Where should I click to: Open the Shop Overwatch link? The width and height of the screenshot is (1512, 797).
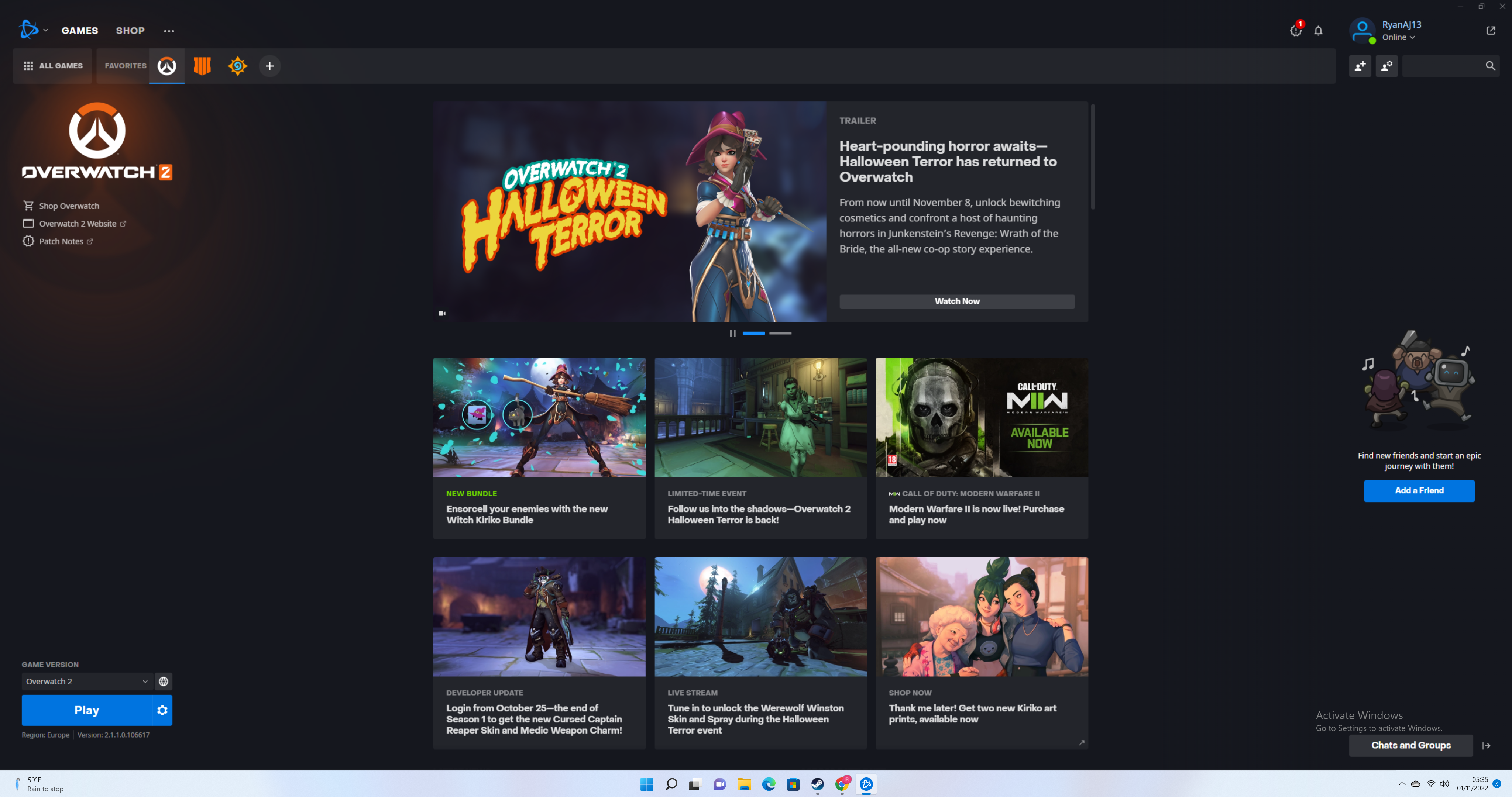coord(61,206)
